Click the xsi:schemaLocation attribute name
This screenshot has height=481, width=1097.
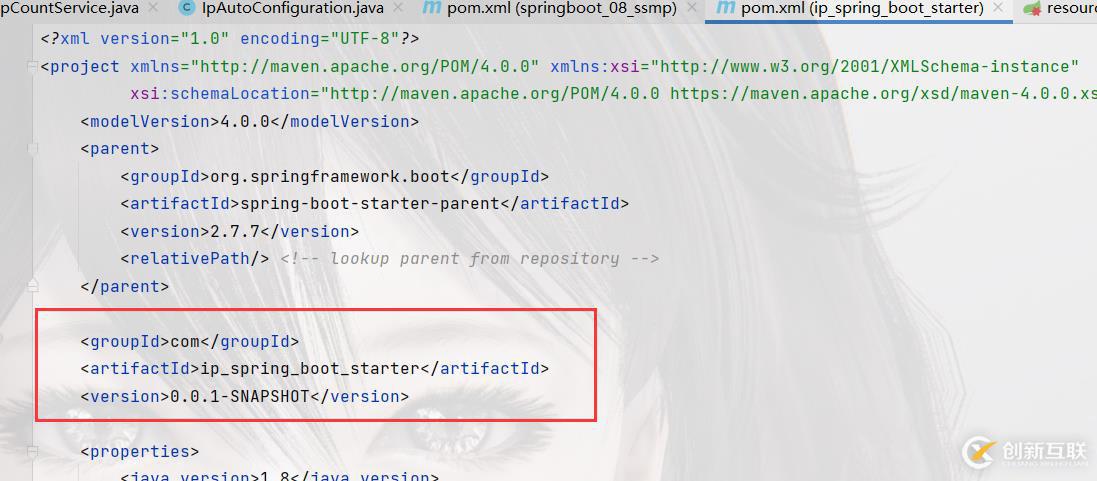[220, 94]
